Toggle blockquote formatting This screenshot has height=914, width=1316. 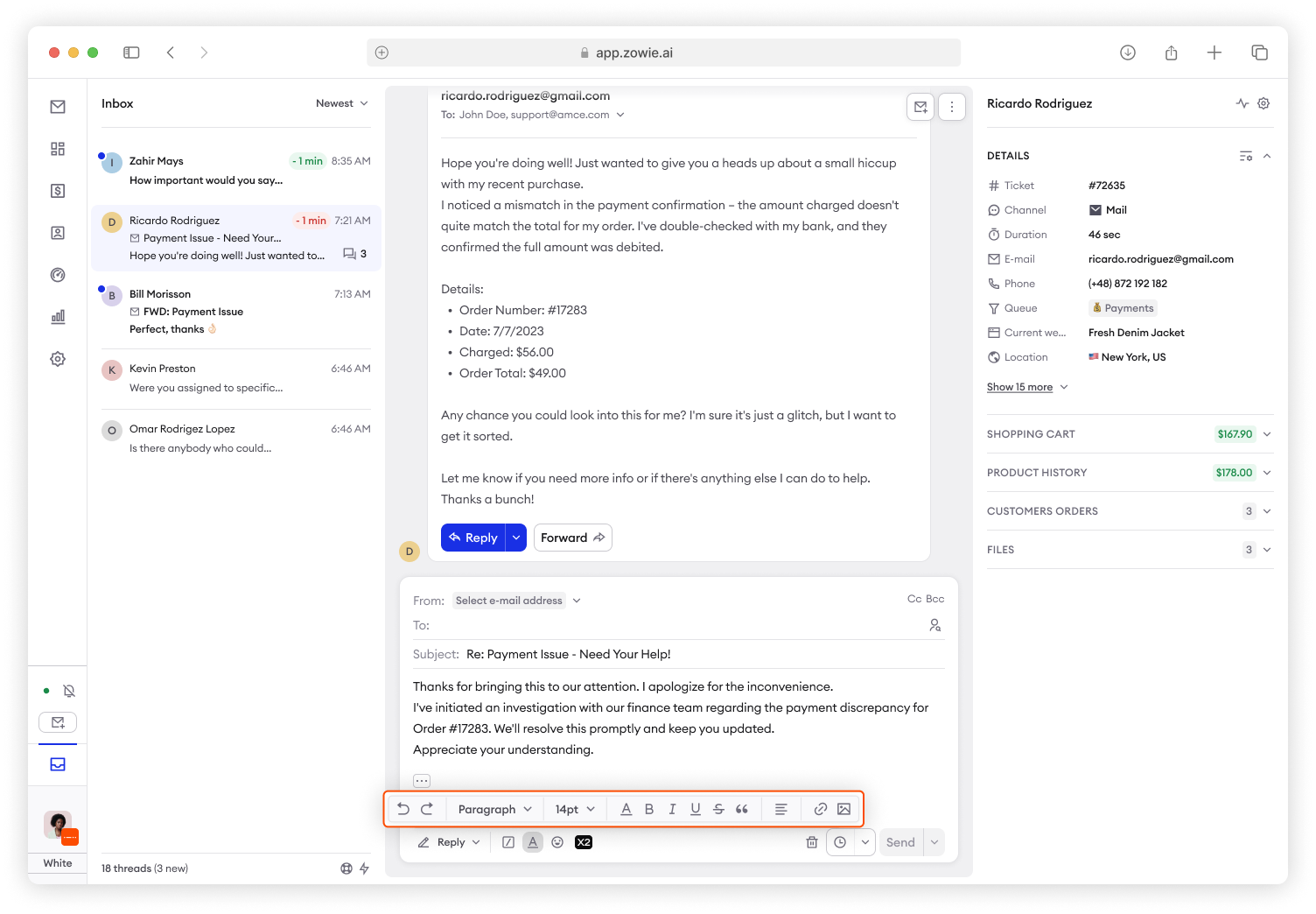point(742,809)
